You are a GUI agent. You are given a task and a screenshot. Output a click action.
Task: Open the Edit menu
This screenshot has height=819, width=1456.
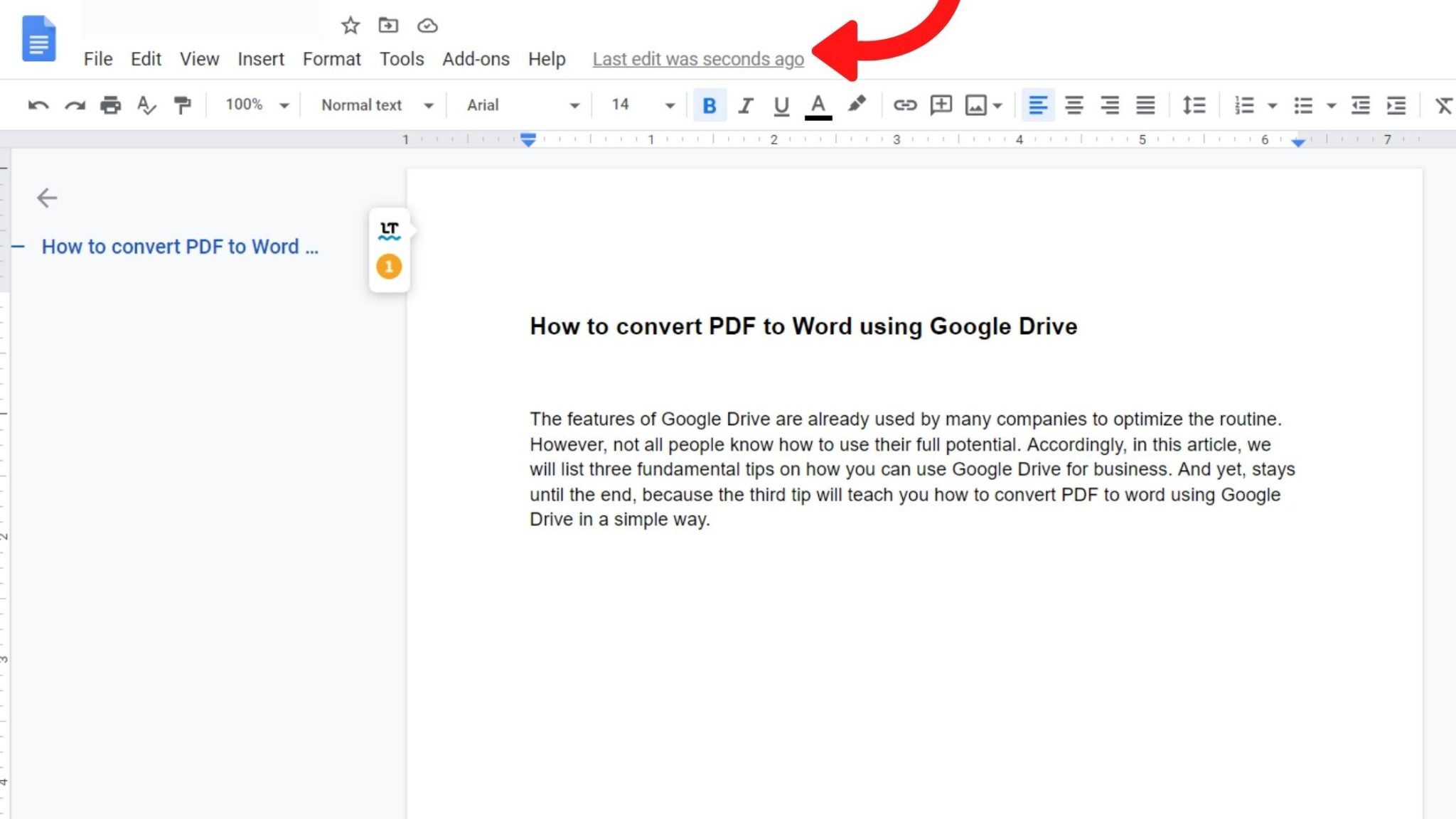[x=146, y=59]
